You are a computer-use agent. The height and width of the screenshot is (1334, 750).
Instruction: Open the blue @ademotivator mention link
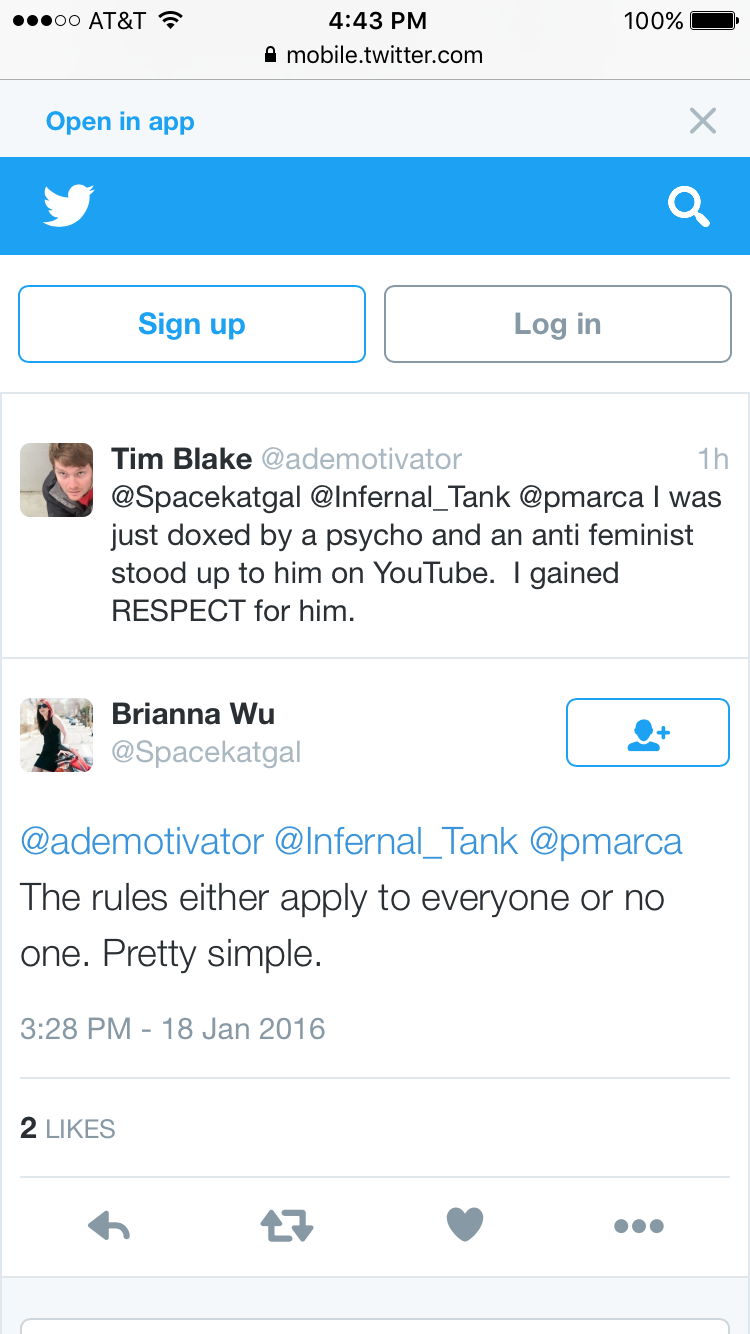click(142, 842)
